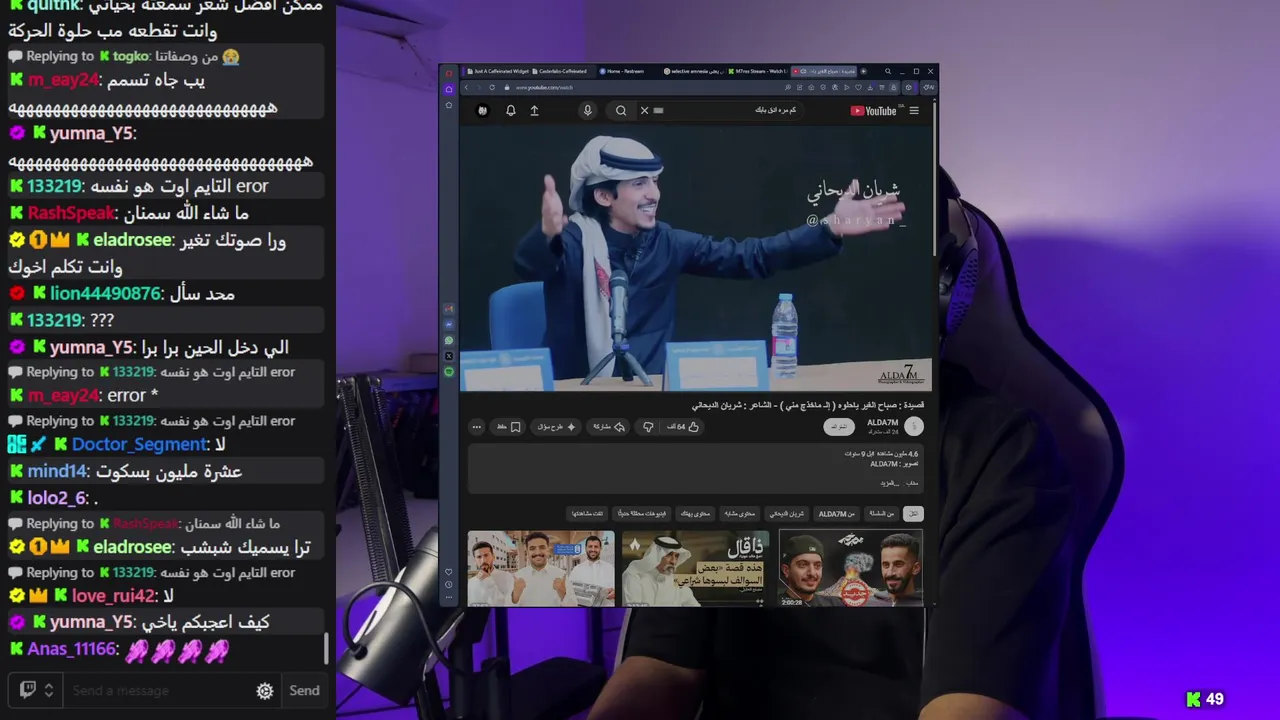Open YouTube account avatar
This screenshot has height=720, width=1280.
click(482, 110)
